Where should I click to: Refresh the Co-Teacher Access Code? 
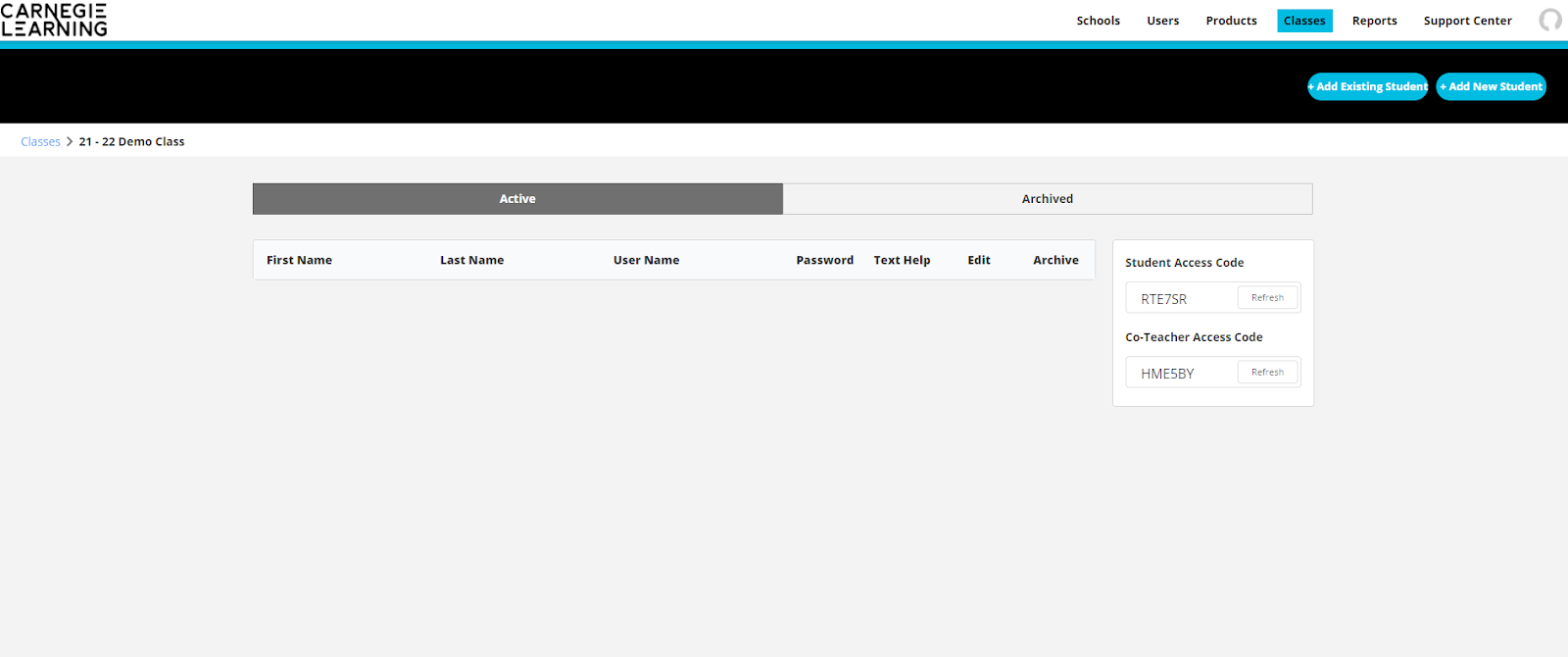(1267, 372)
